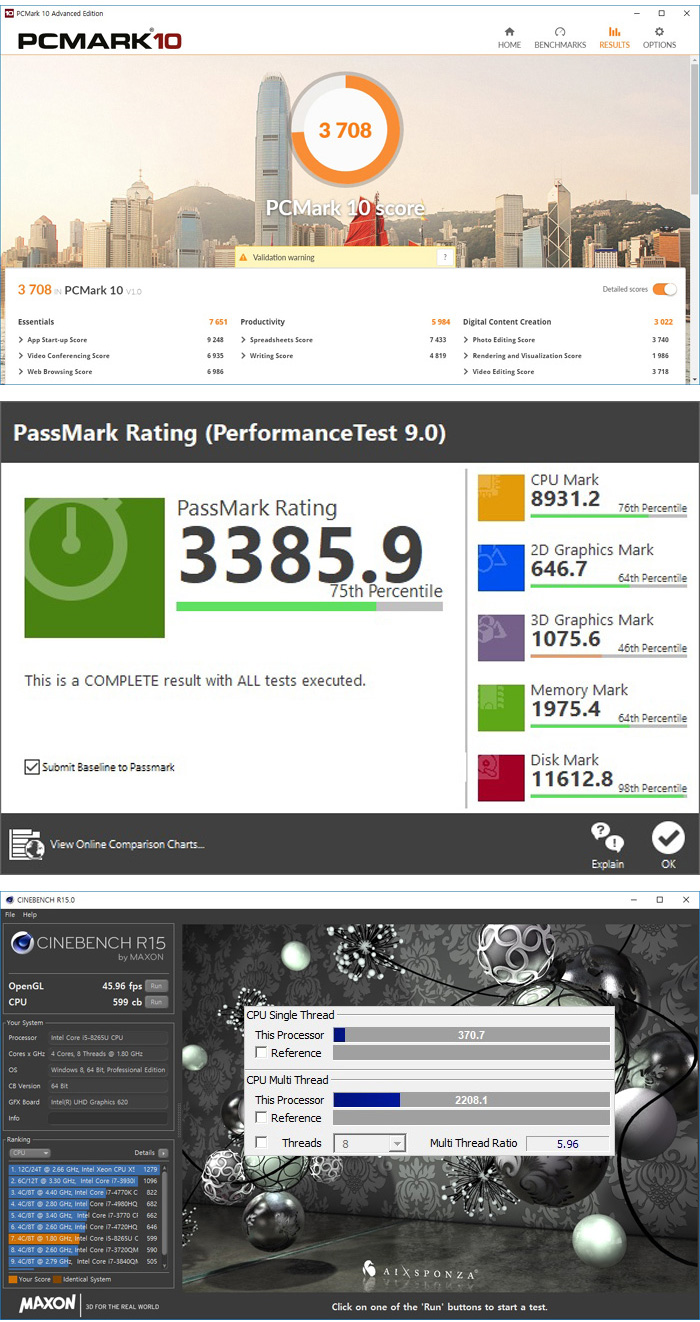This screenshot has width=700, height=1322.
Task: Click the CPU Mark orange icon
Action: tap(501, 497)
